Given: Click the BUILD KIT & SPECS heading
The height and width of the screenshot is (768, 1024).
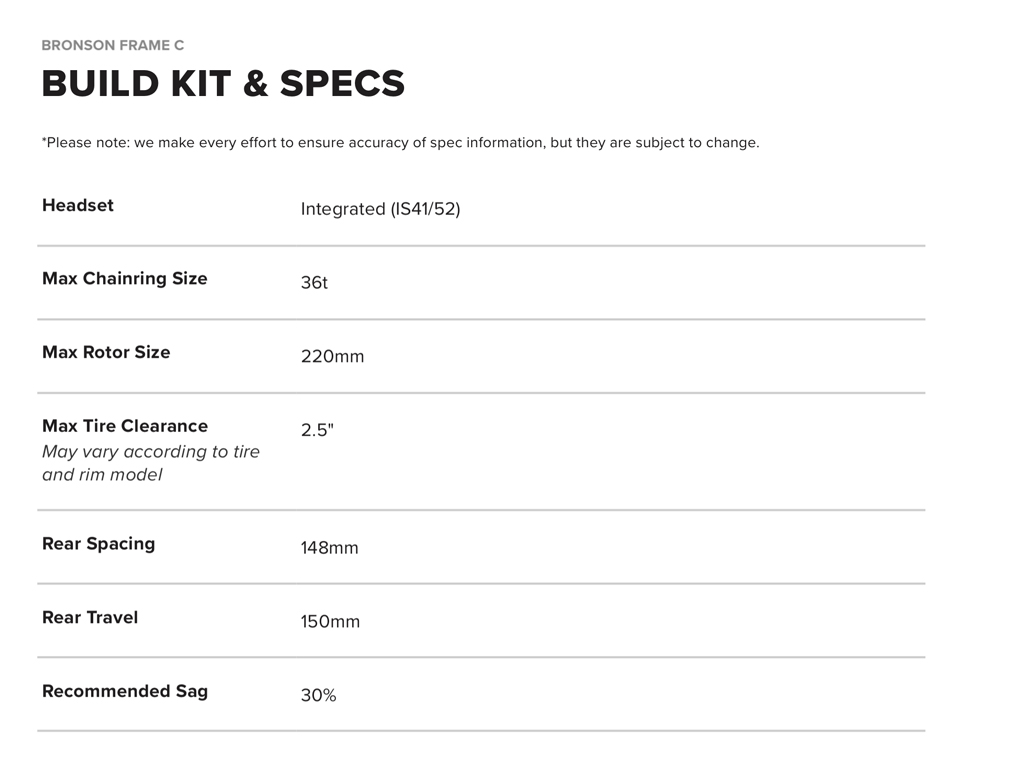Looking at the screenshot, I should click(223, 84).
